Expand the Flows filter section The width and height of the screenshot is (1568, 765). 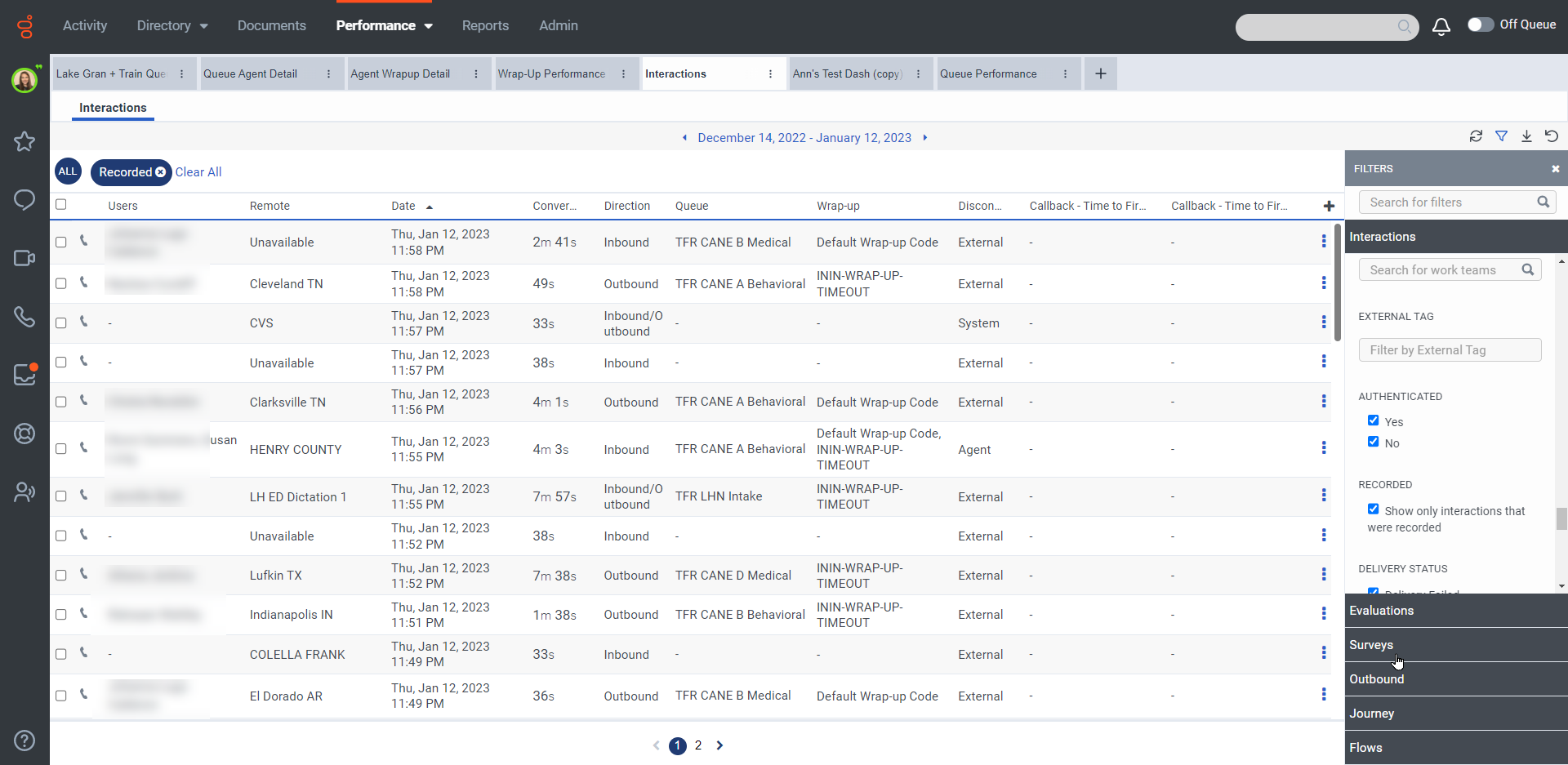click(x=1456, y=748)
